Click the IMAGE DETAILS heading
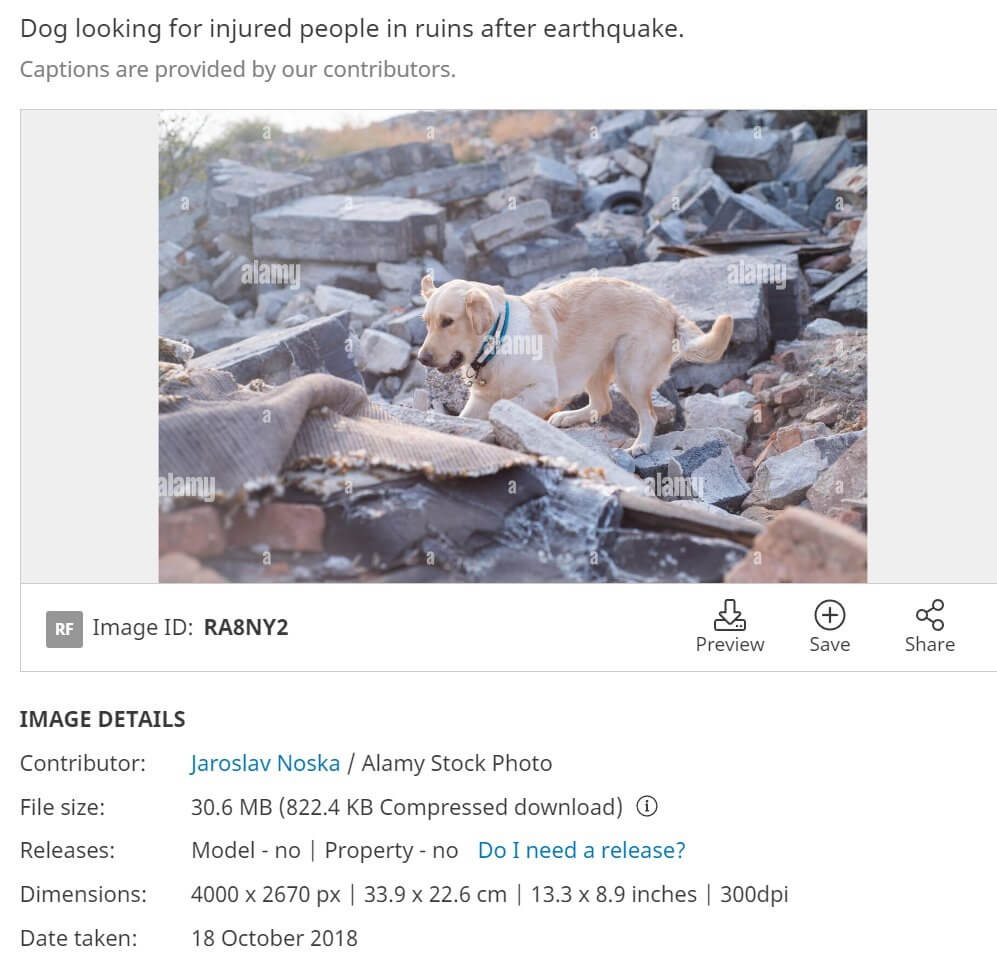This screenshot has width=997, height=965. [x=102, y=719]
